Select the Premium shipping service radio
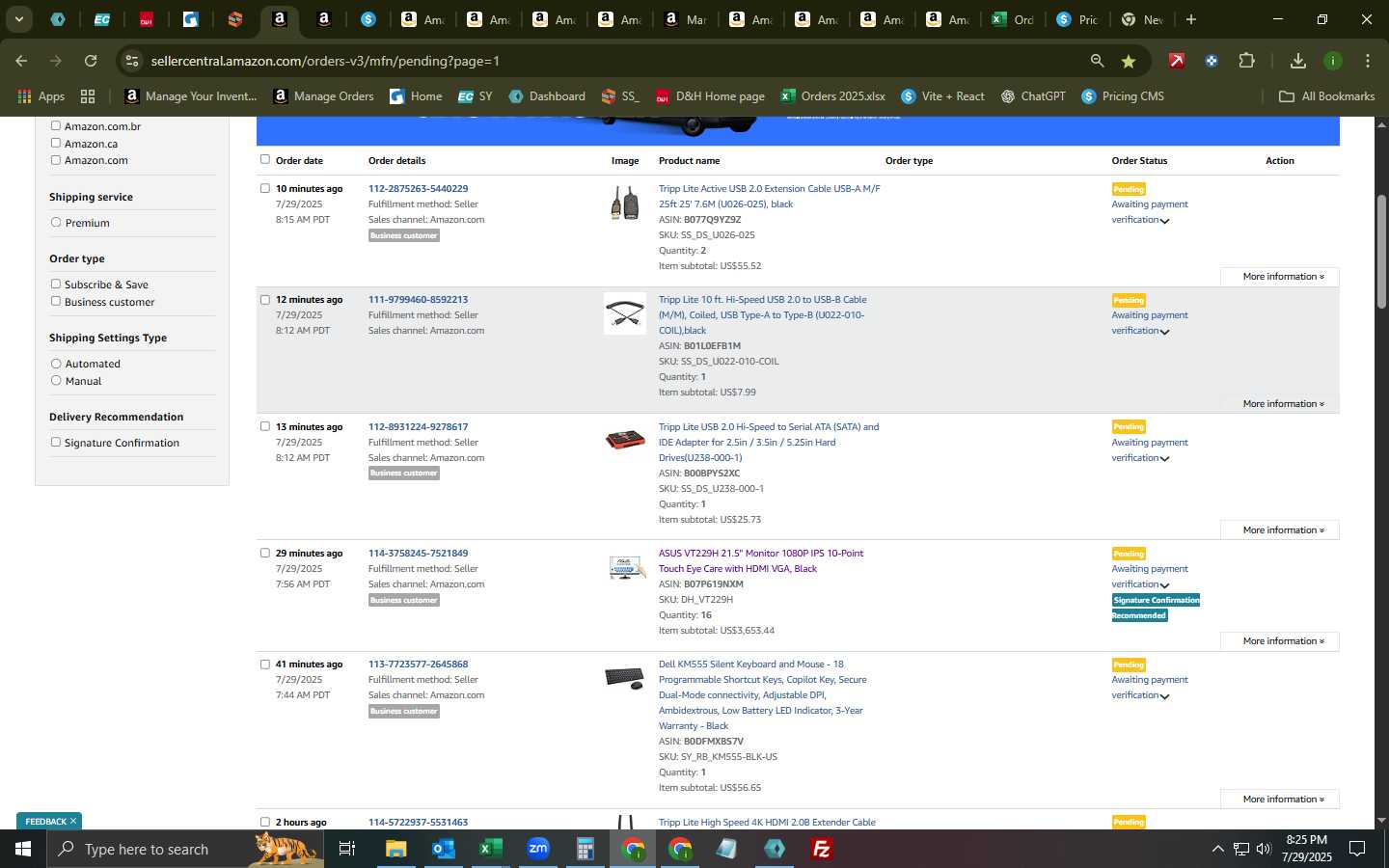The image size is (1389, 868). coord(56,222)
